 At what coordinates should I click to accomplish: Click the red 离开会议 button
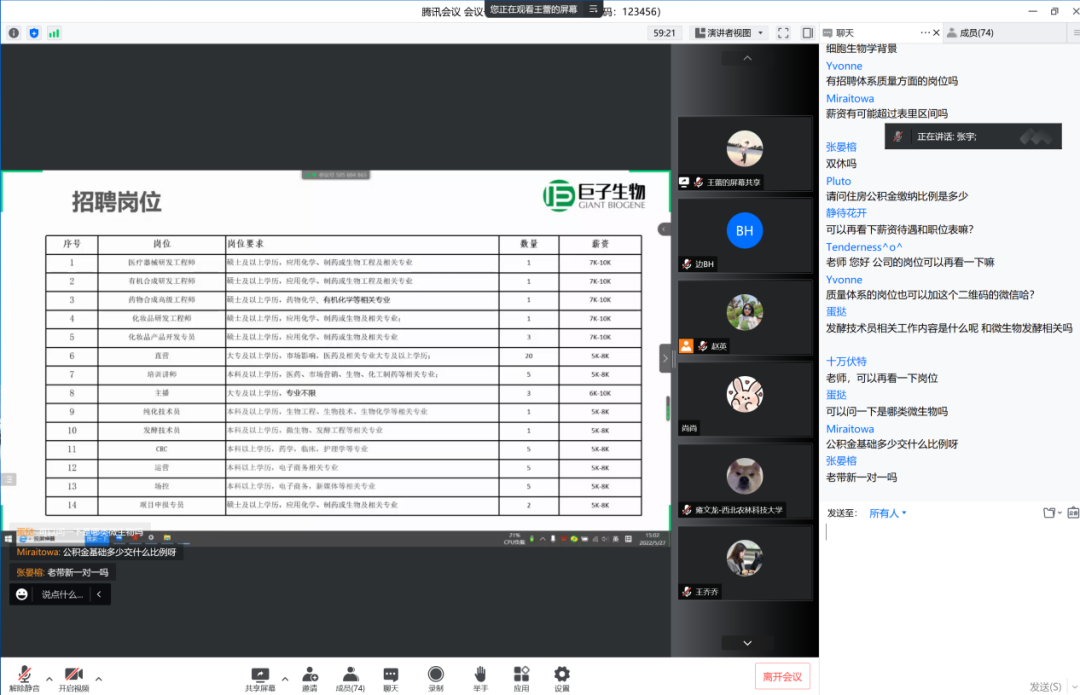tap(782, 677)
